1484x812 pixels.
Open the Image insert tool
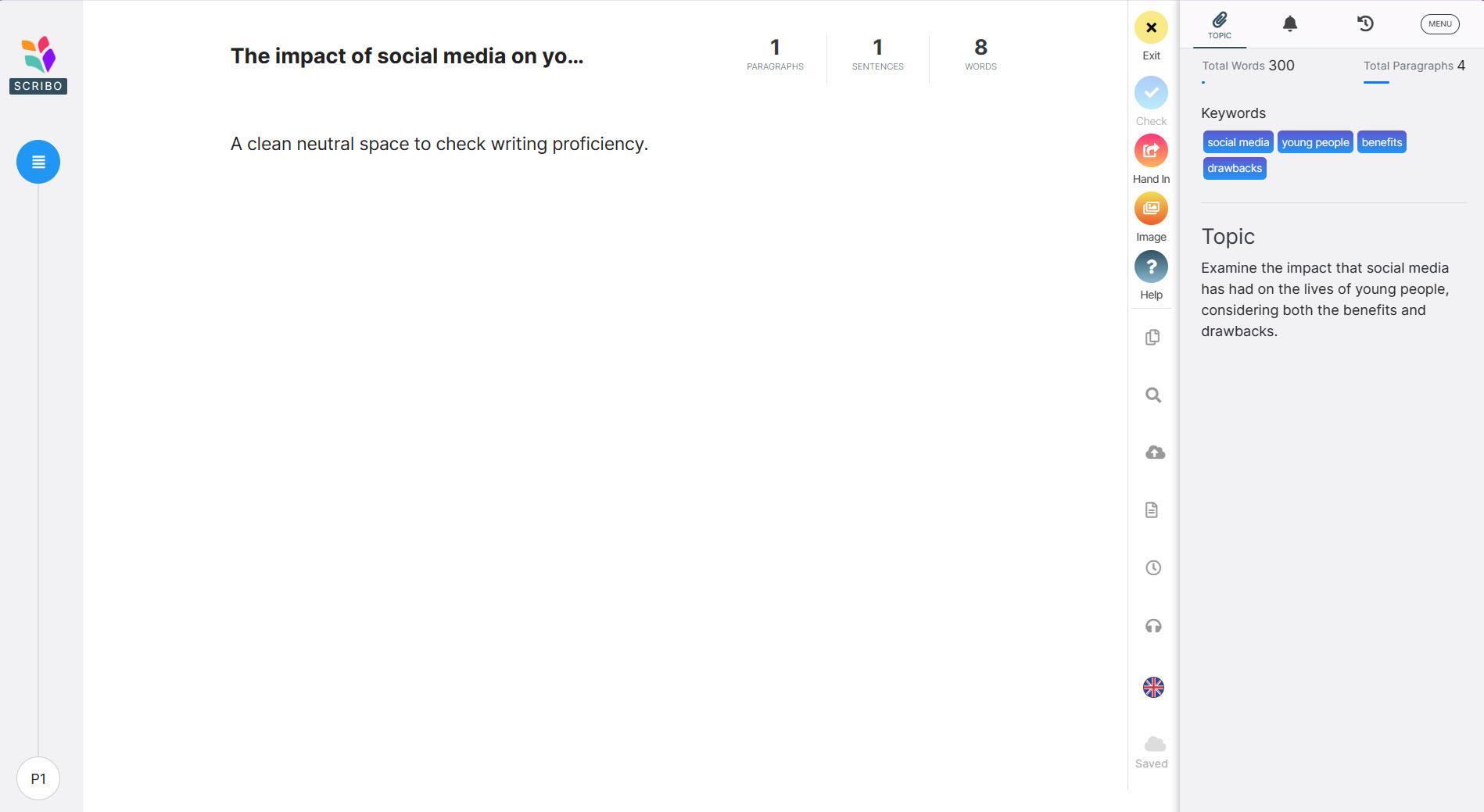tap(1151, 209)
